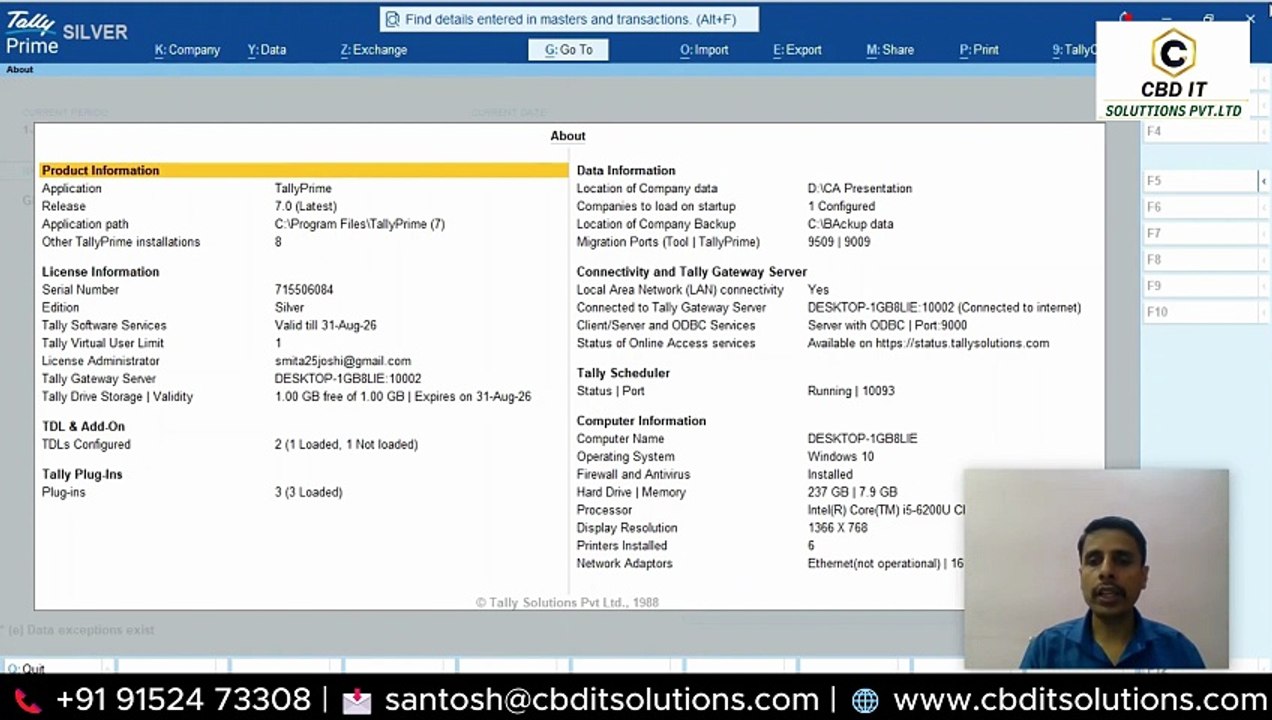Click the Serial Number 715506084

tap(304, 290)
